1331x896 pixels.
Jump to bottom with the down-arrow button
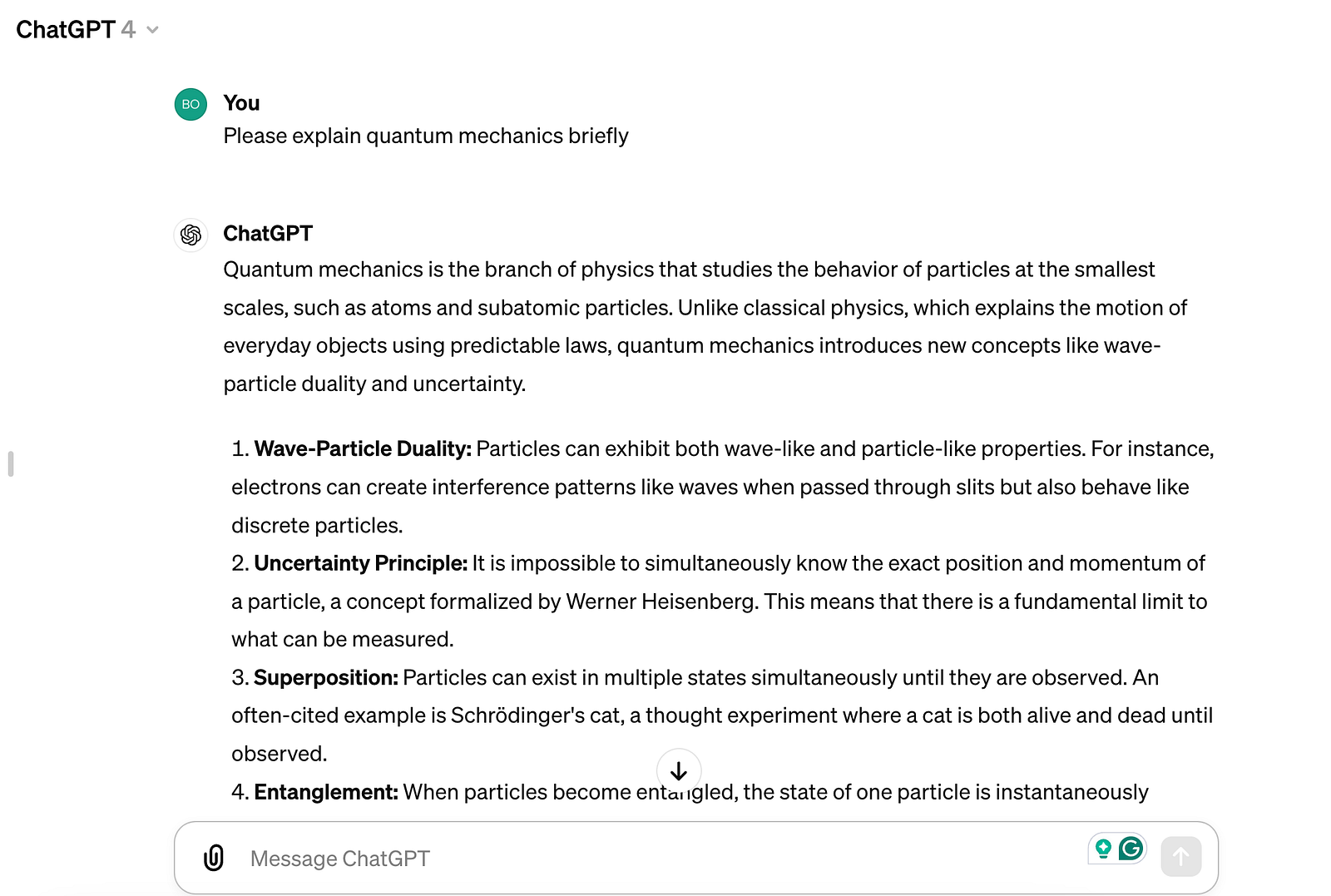click(x=679, y=770)
